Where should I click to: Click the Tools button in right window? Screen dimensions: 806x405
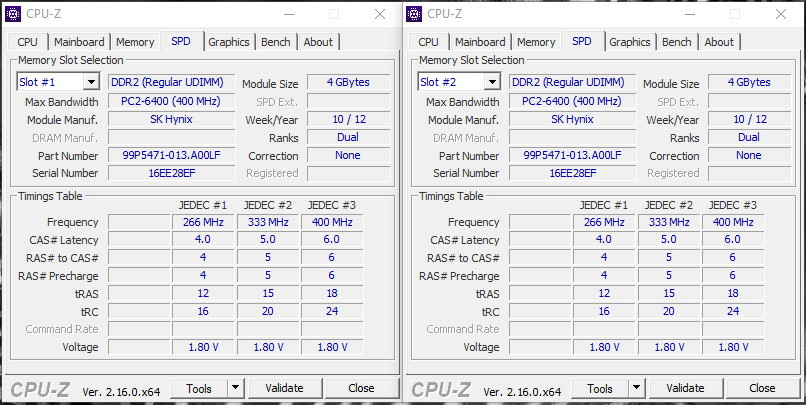(x=600, y=388)
